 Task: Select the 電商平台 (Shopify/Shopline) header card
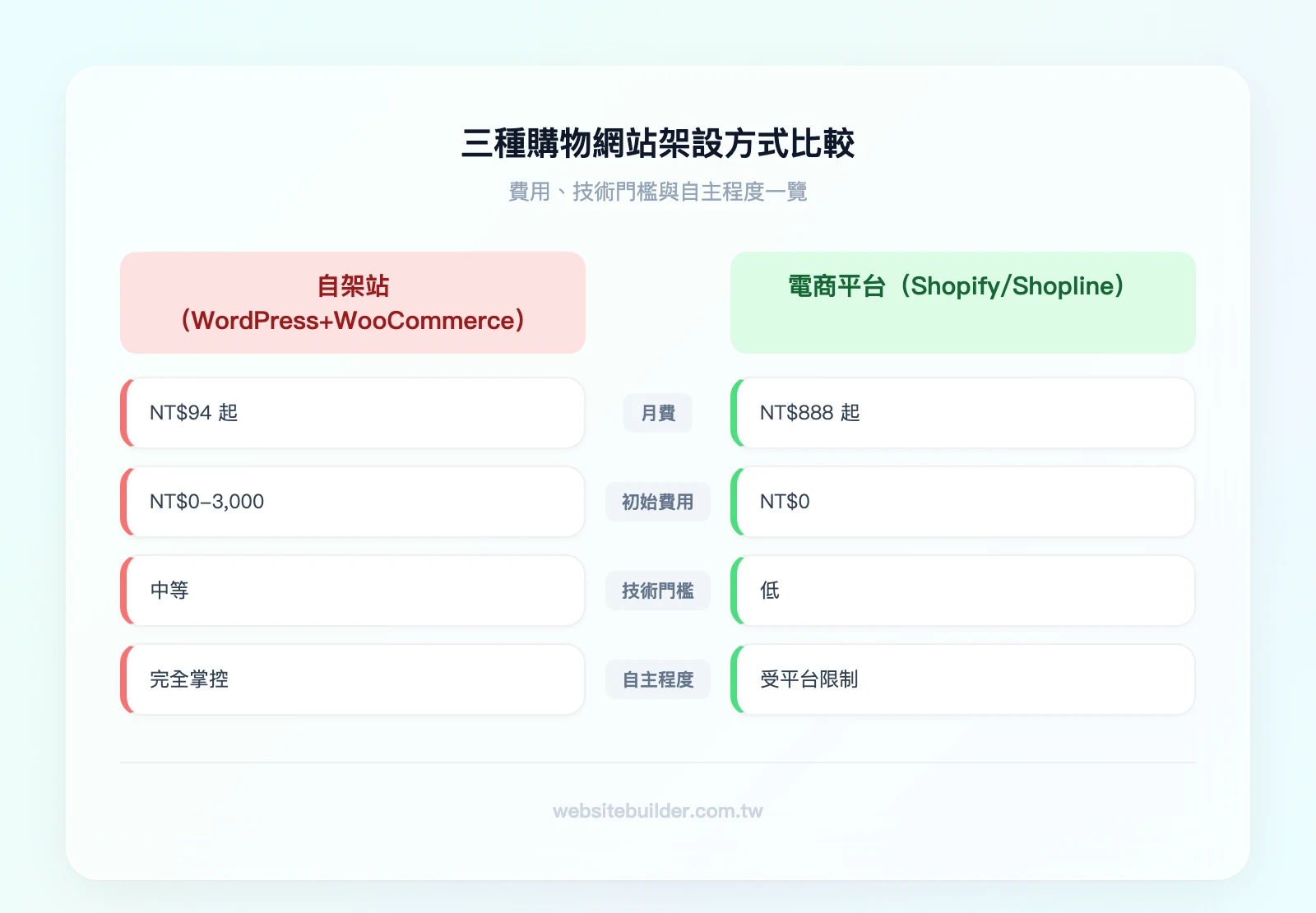[x=963, y=303]
